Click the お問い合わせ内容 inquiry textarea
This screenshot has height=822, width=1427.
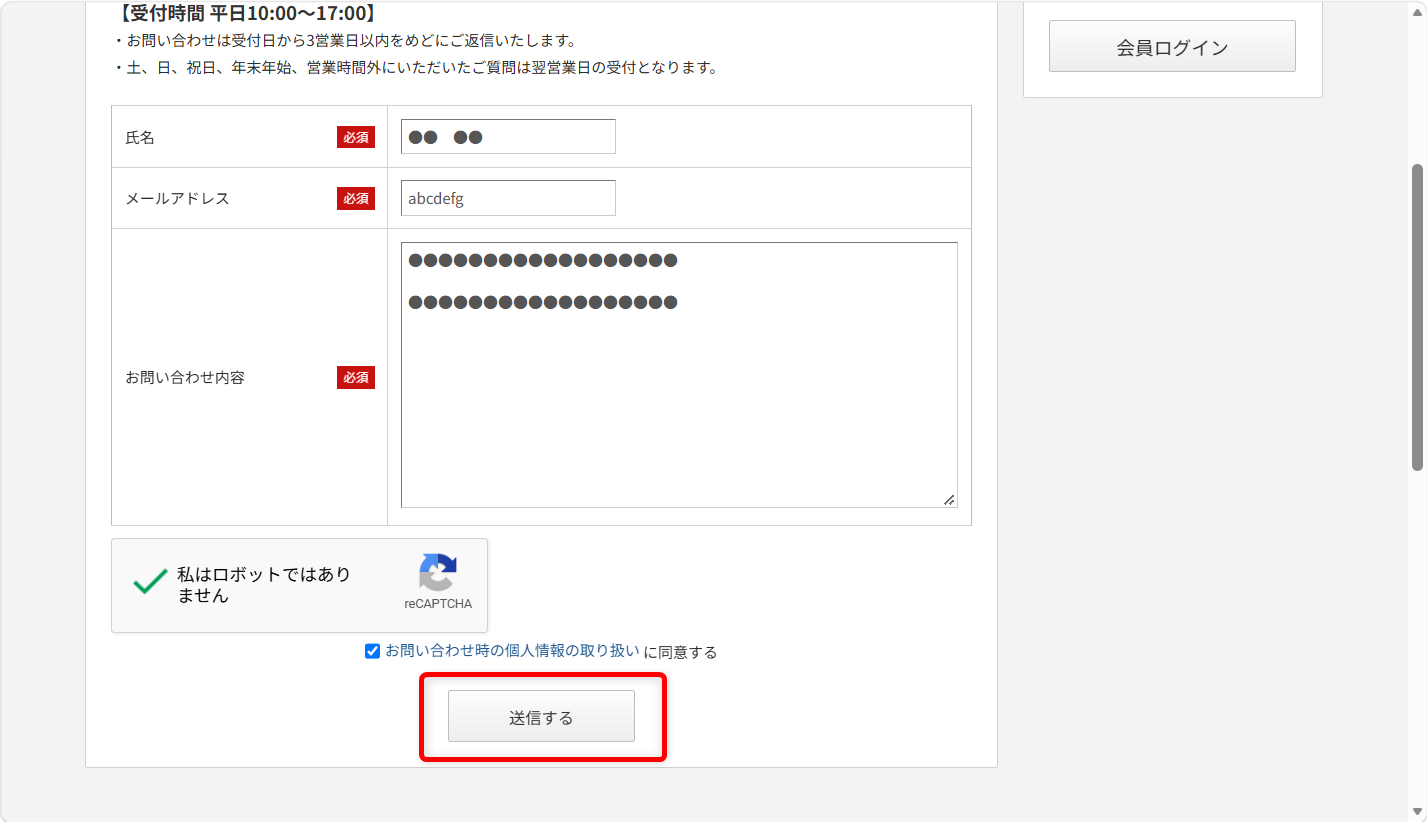pyautogui.click(x=679, y=375)
